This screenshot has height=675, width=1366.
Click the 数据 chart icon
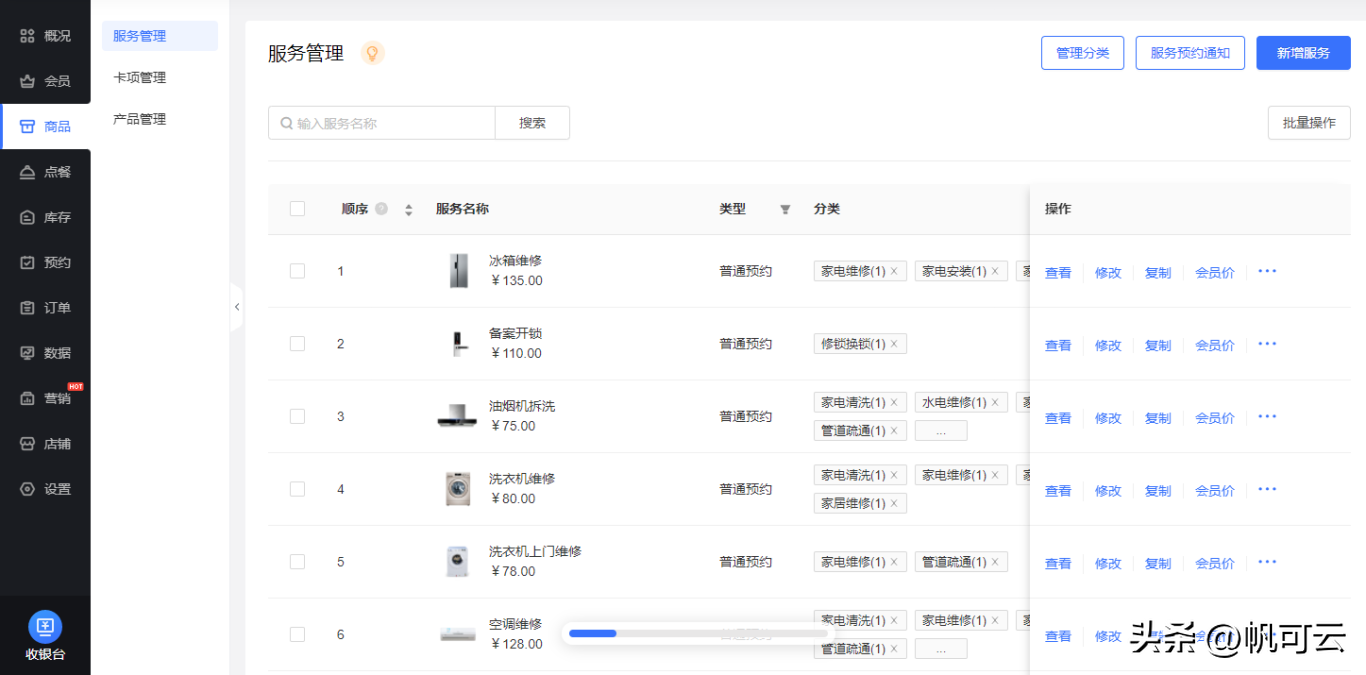28,353
